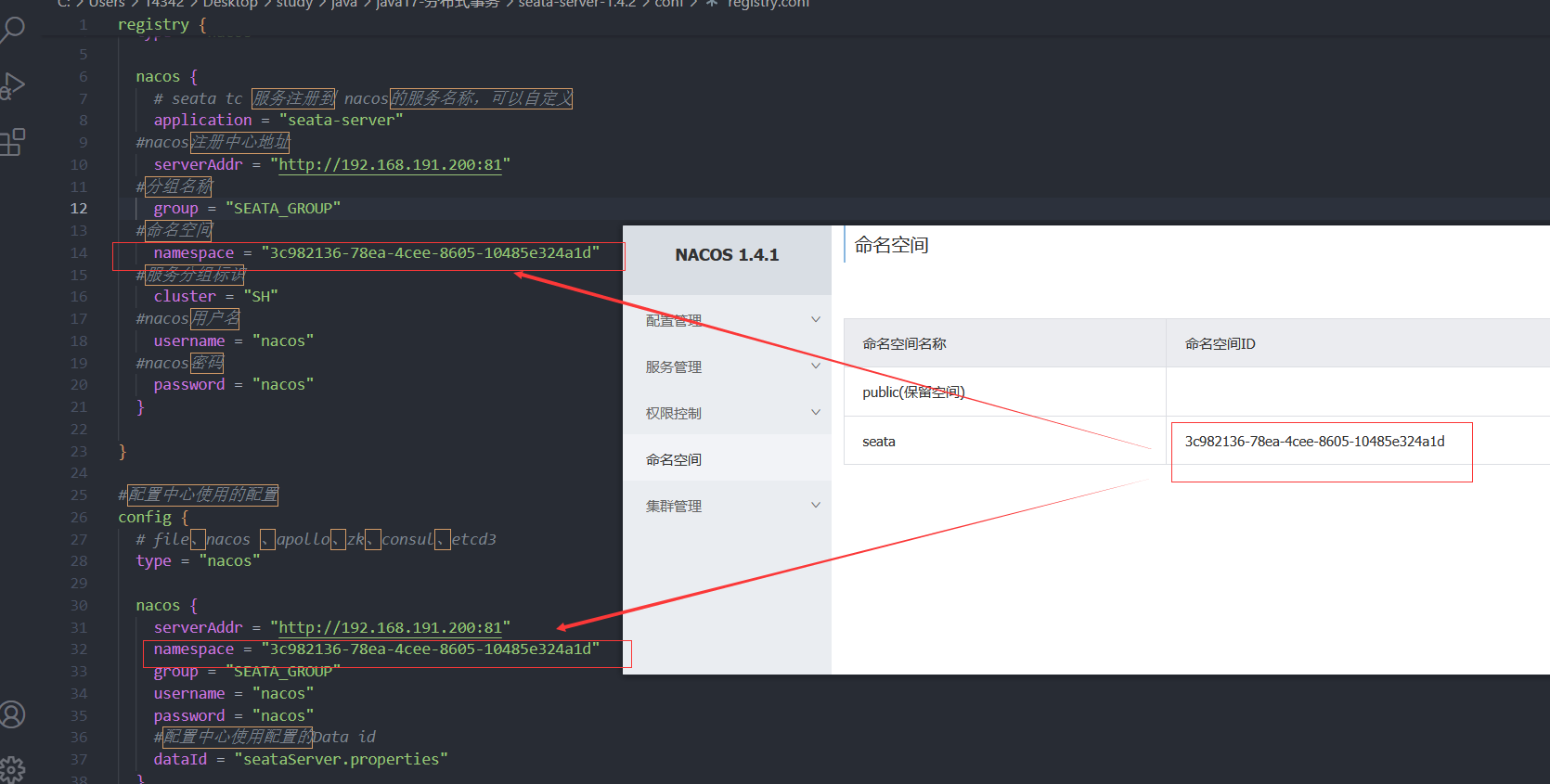Click namespace ID 3c982136 in Nacos table

[x=1314, y=442]
